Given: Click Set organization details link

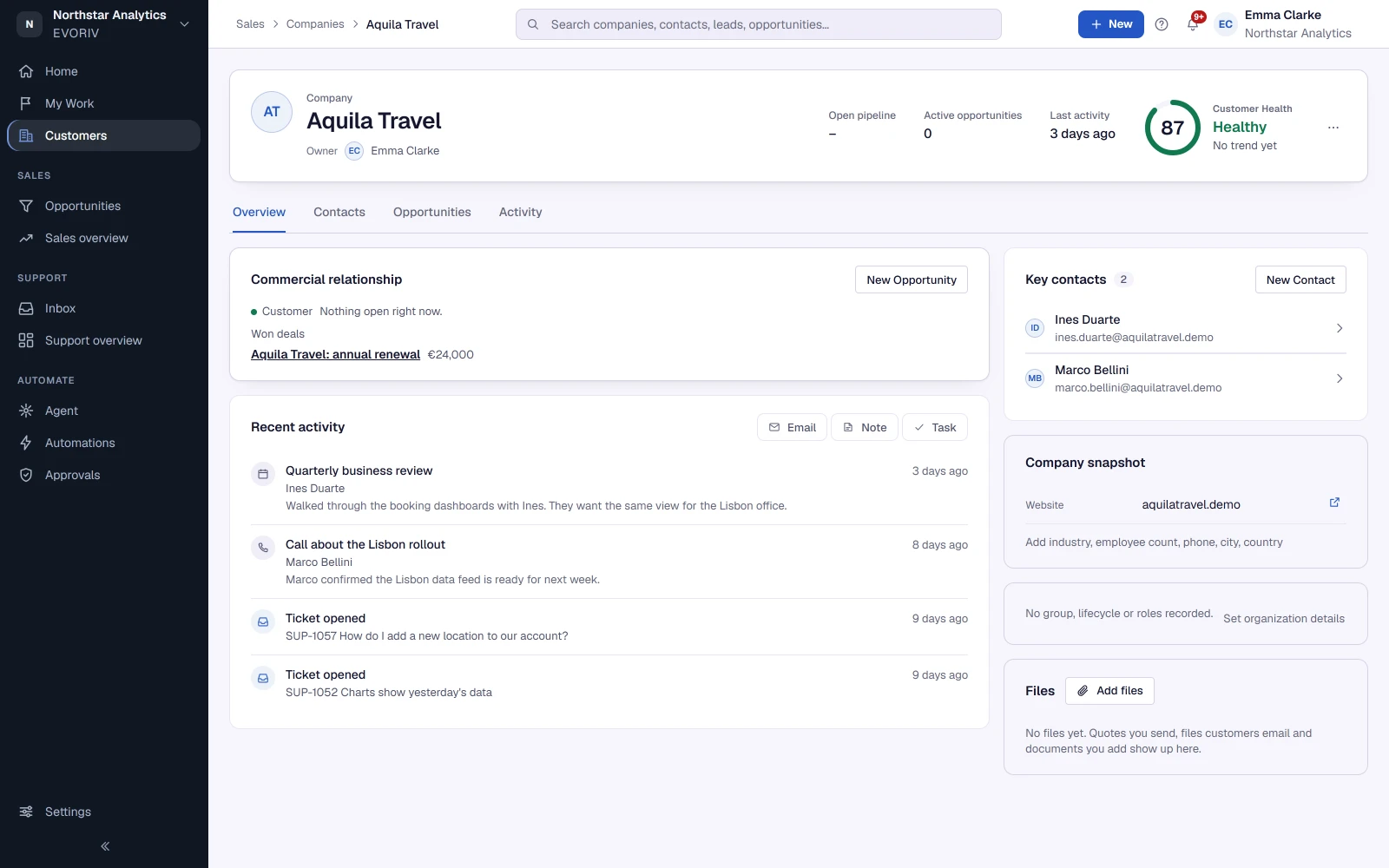Looking at the screenshot, I should [1284, 619].
